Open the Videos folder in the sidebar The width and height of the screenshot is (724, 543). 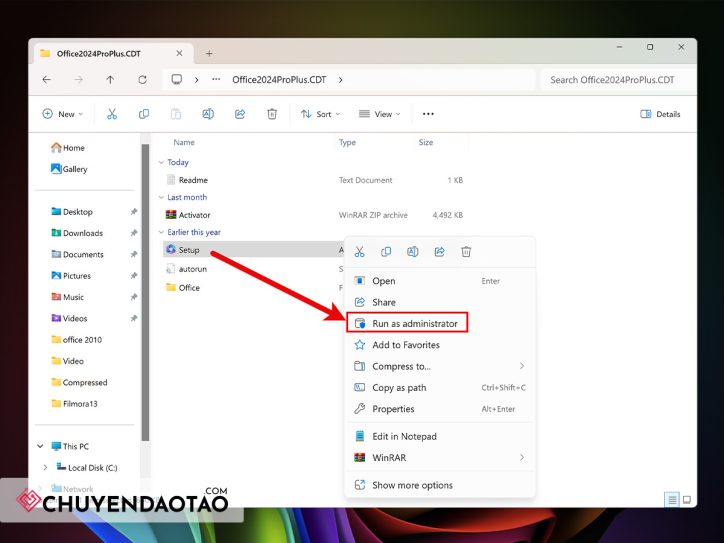(x=69, y=318)
